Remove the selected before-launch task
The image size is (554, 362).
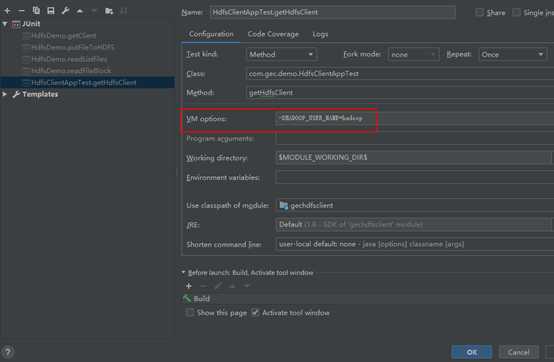pyautogui.click(x=204, y=286)
